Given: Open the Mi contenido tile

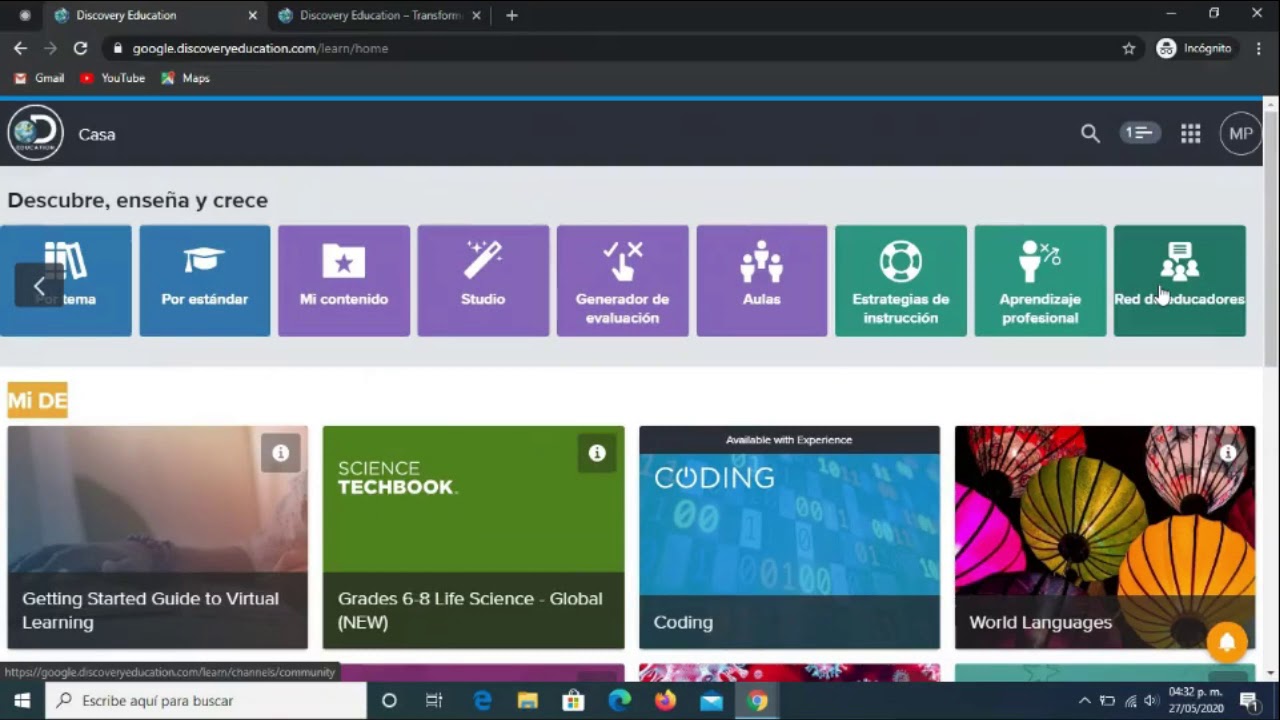Looking at the screenshot, I should [344, 280].
